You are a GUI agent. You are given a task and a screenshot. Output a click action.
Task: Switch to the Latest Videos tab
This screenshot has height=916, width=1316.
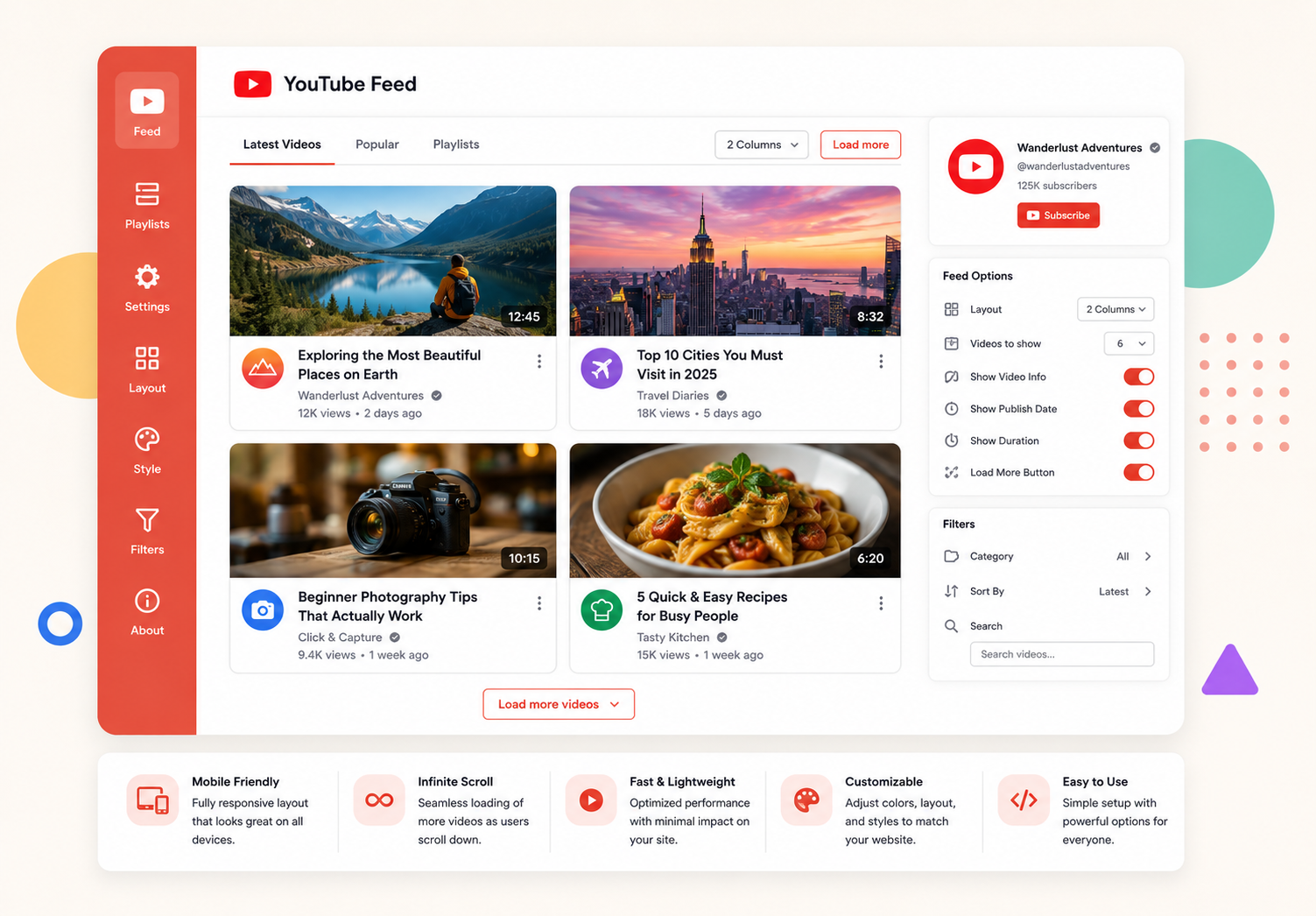(282, 144)
